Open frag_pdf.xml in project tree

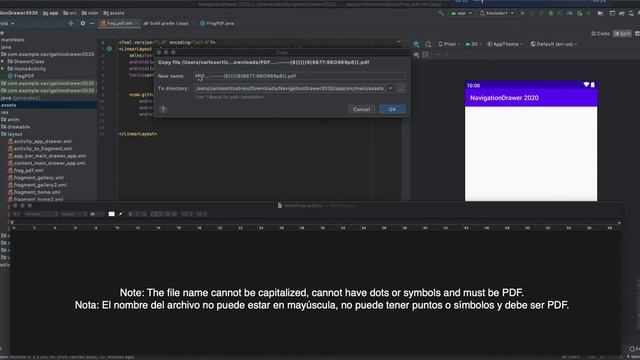click(26, 170)
